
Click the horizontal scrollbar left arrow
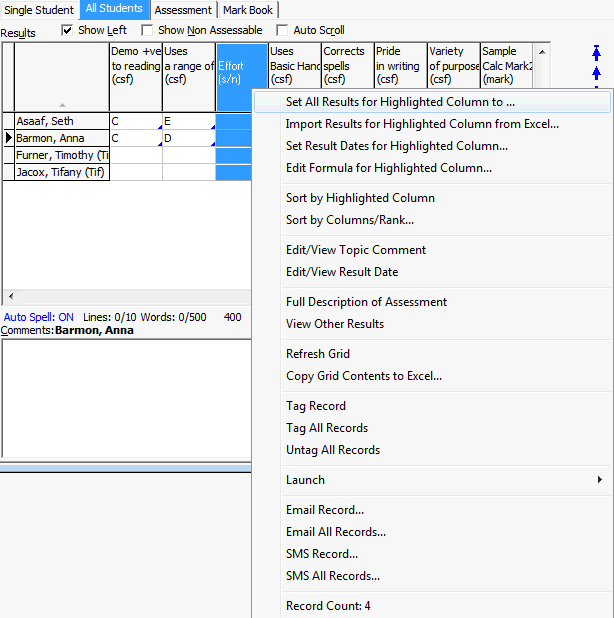coord(11,296)
